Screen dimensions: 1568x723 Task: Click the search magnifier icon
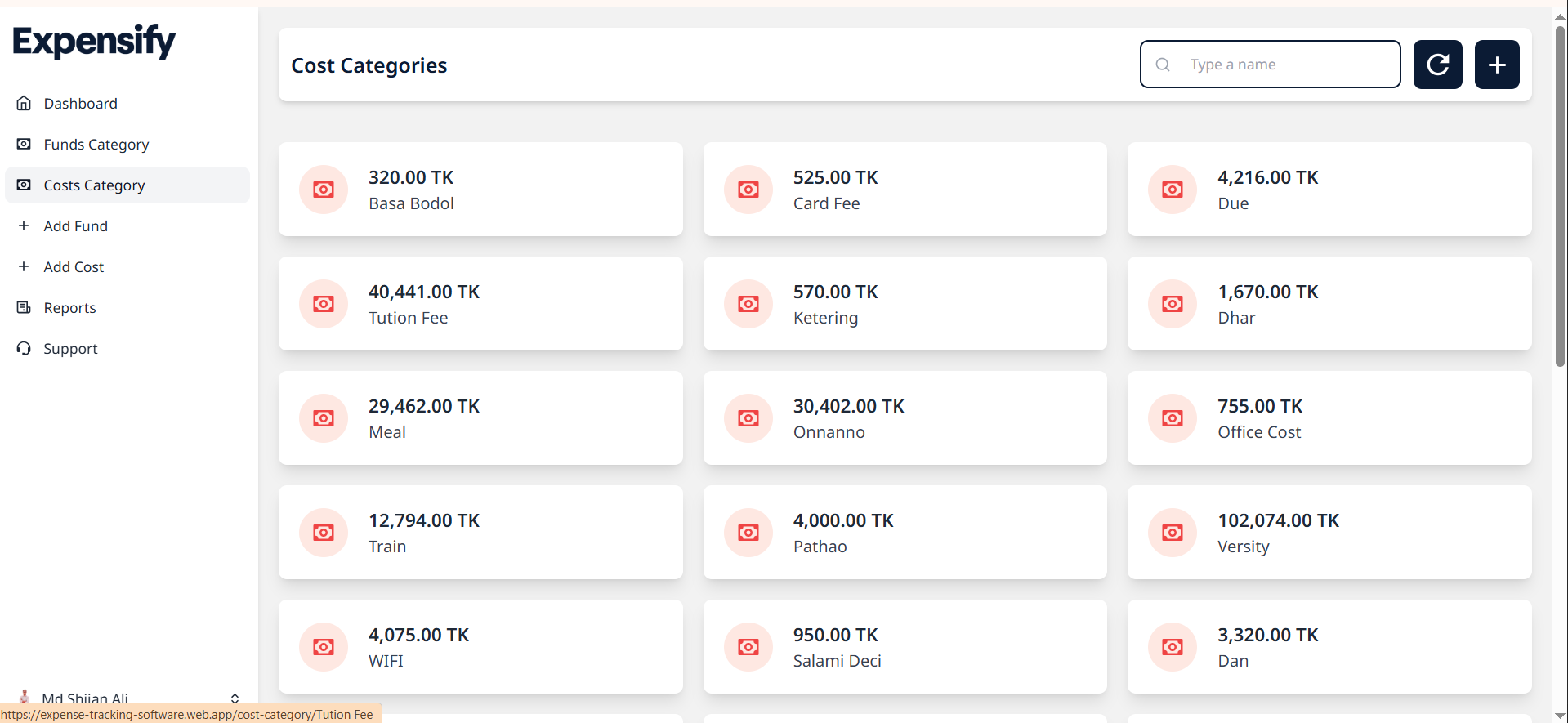coord(1163,65)
